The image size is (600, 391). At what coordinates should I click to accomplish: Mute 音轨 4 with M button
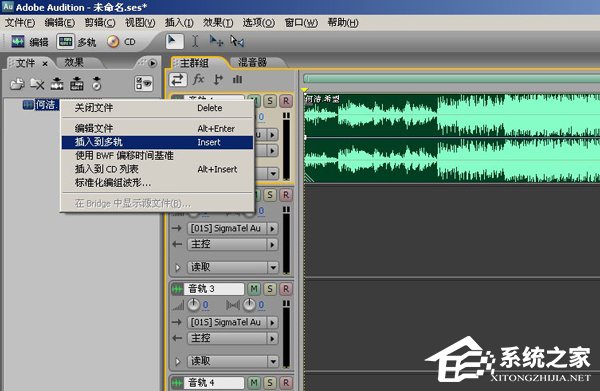[254, 383]
